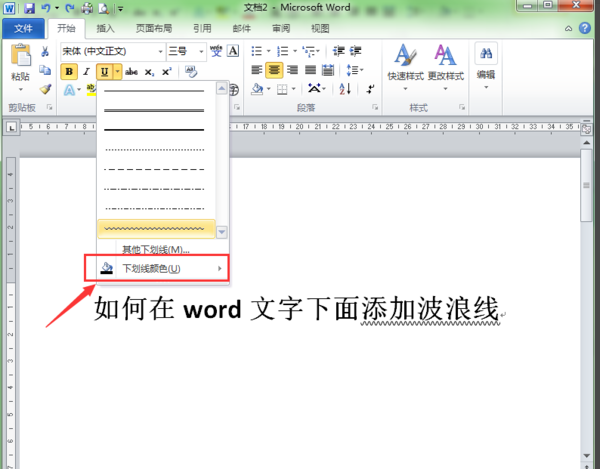Click the Paste (粘贴) icon
This screenshot has width=600, height=469.
(x=20, y=56)
